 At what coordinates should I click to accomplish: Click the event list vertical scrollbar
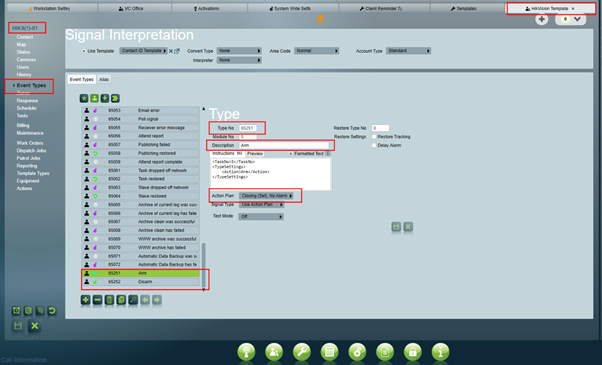point(203,266)
